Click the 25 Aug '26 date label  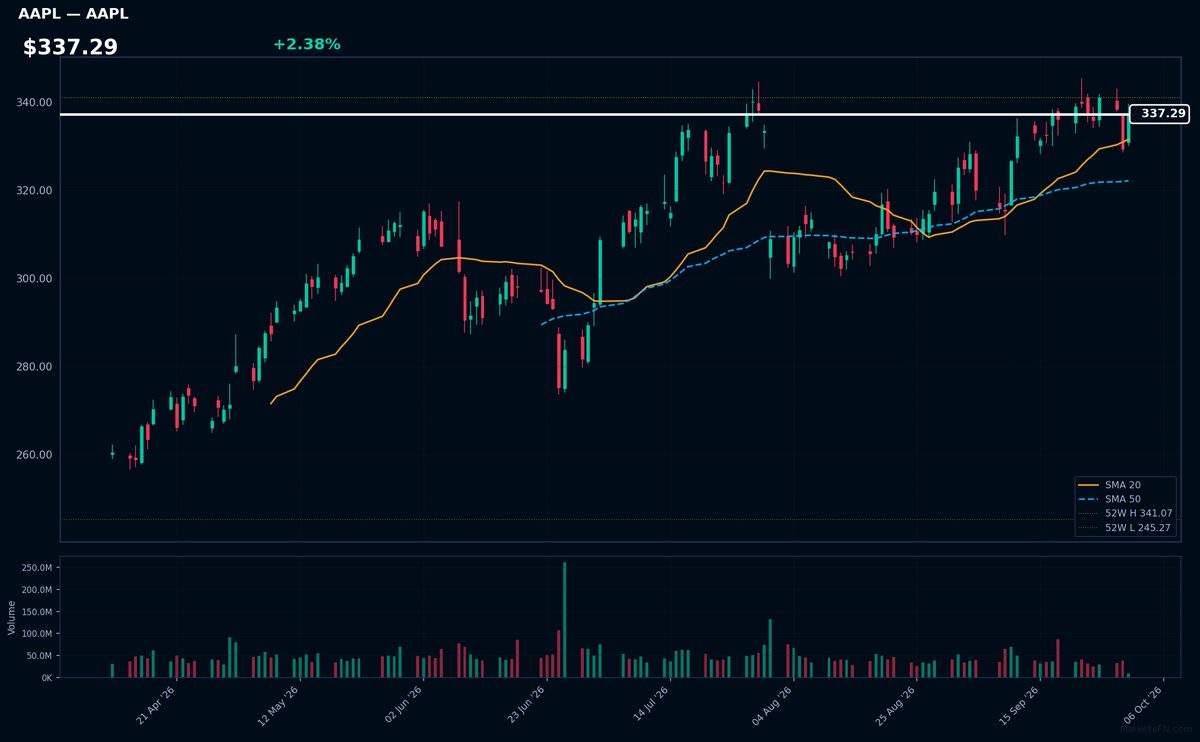click(897, 706)
